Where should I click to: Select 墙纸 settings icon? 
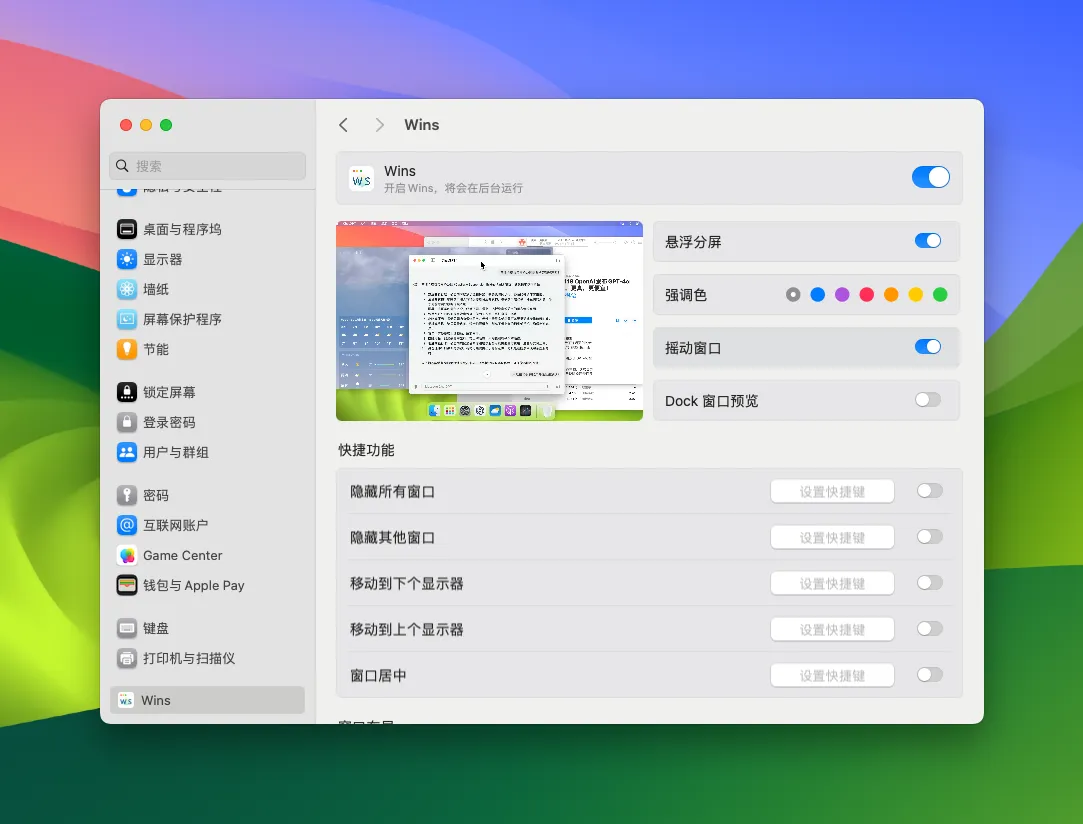coord(127,289)
